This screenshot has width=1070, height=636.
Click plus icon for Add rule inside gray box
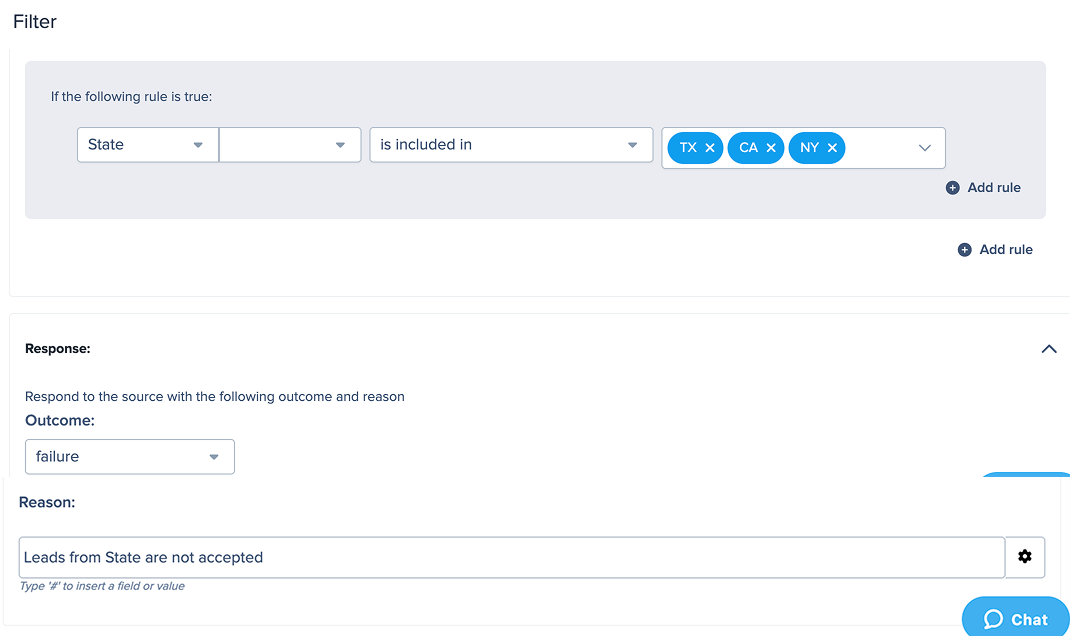953,188
